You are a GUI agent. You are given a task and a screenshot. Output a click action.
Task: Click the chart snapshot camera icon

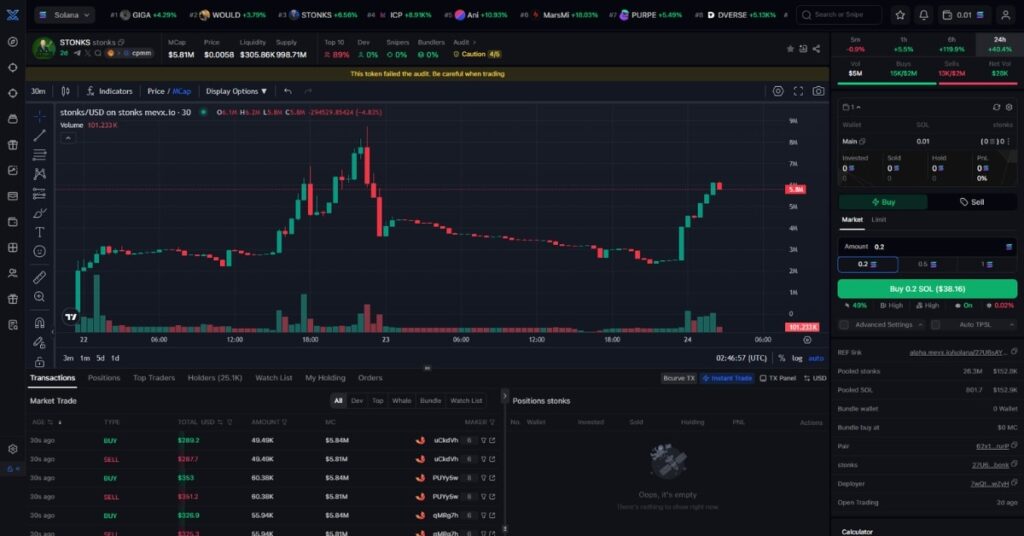click(x=818, y=91)
